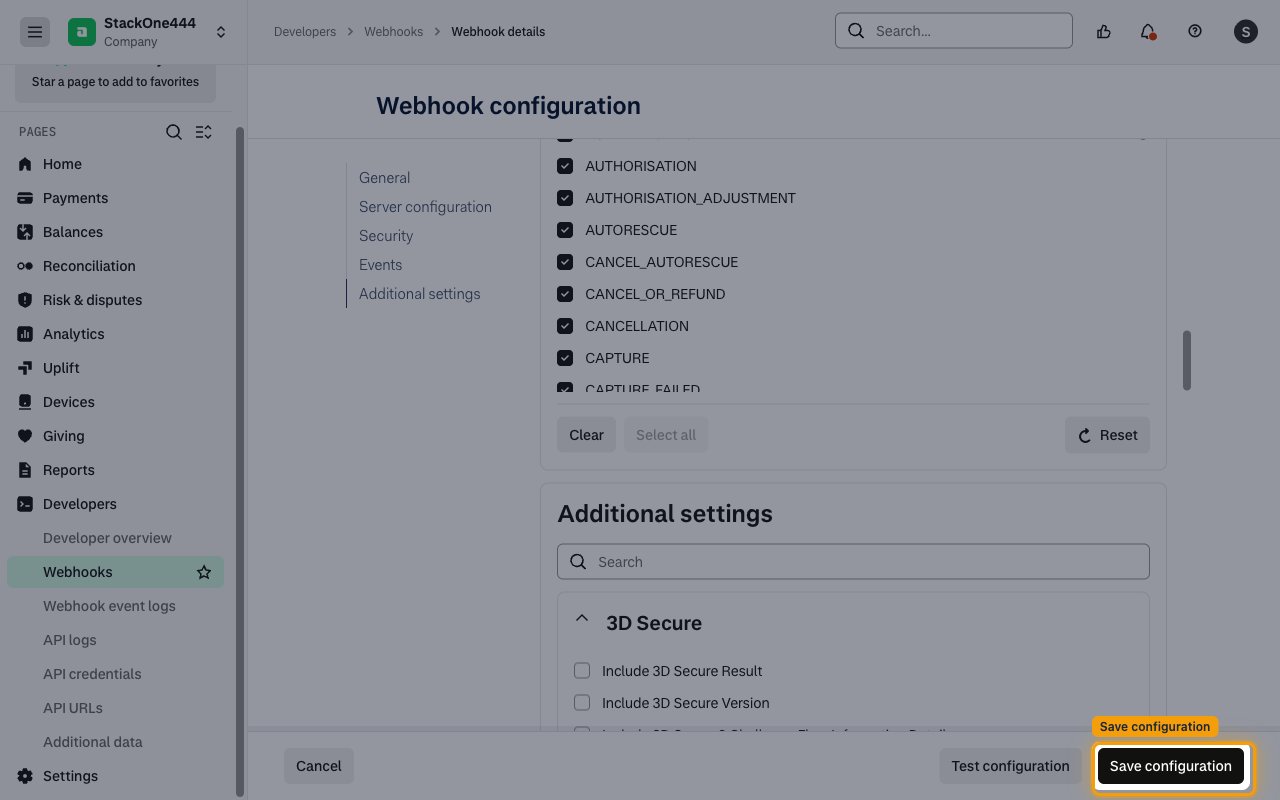
Task: Click the sidebar list filter icon
Action: [204, 132]
